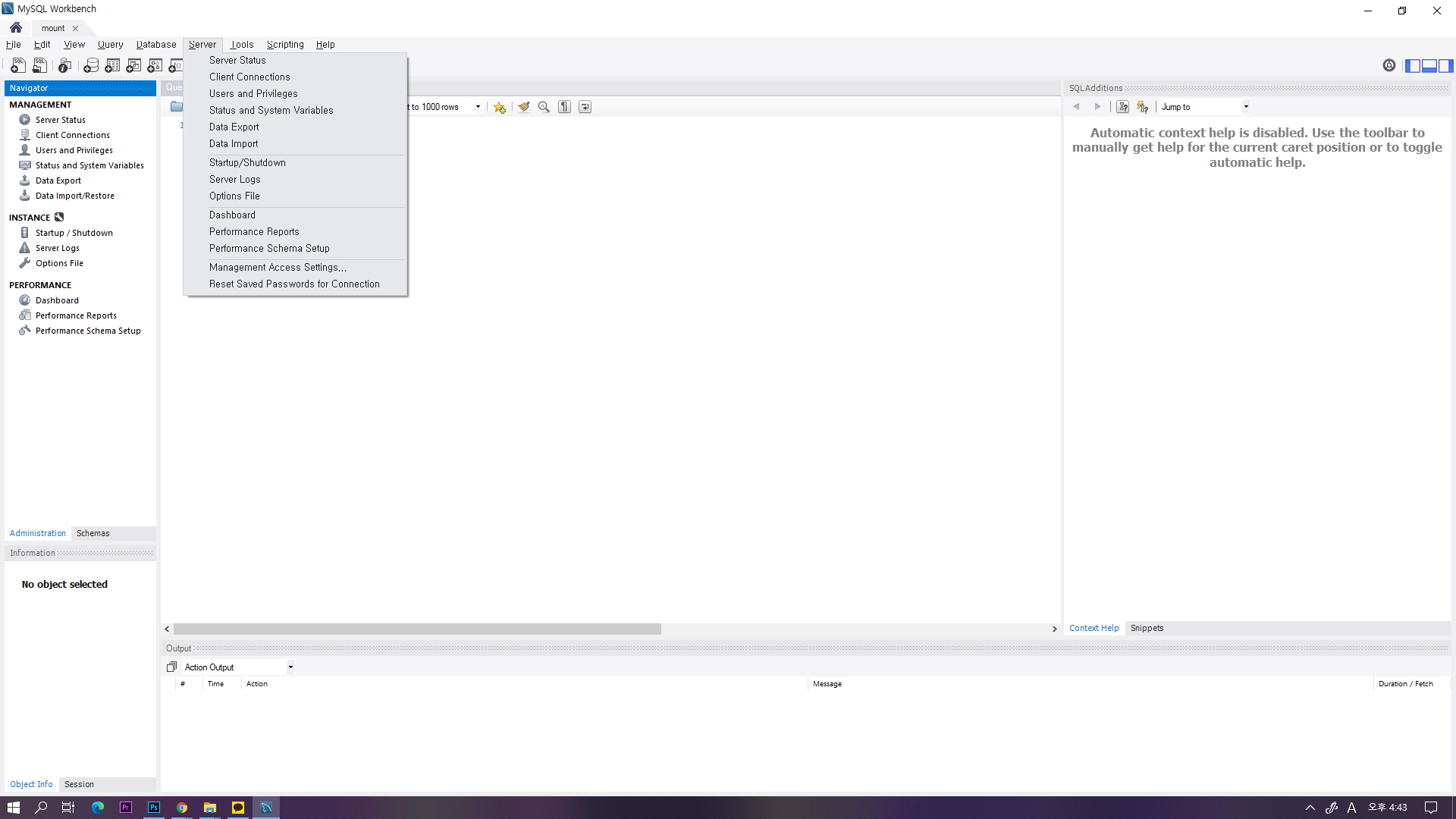The image size is (1456, 819).
Task: Toggle the right sidebar panel visibility
Action: (1446, 66)
